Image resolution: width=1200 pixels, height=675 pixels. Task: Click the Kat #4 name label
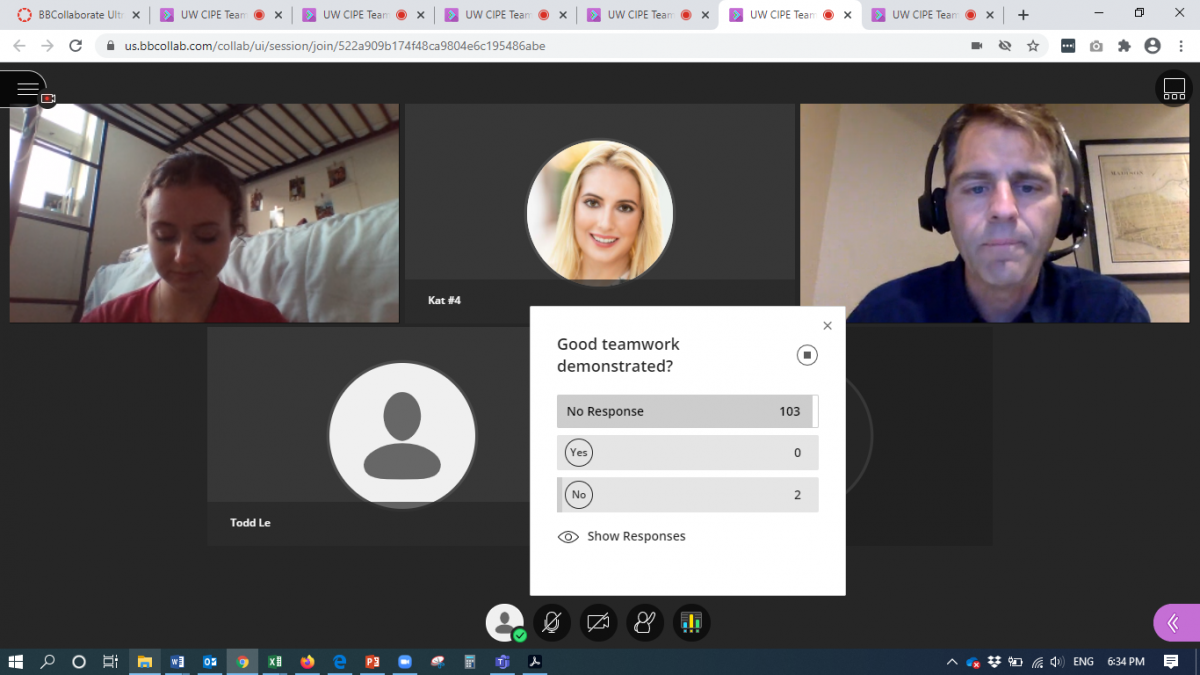tap(444, 300)
